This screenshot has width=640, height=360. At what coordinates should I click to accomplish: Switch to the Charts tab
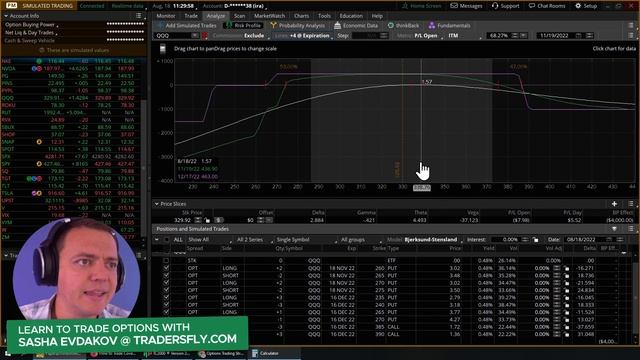[x=301, y=16]
